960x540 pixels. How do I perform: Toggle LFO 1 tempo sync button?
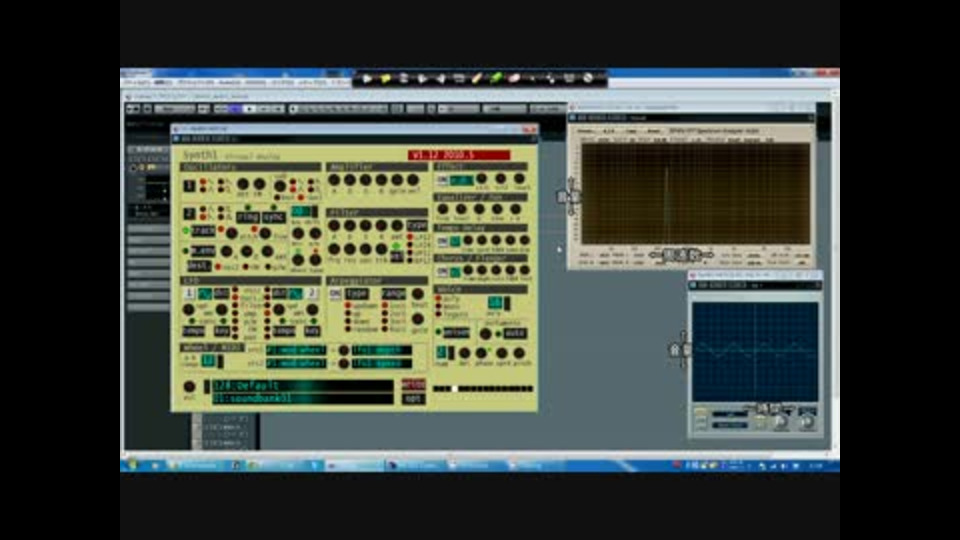[x=193, y=331]
